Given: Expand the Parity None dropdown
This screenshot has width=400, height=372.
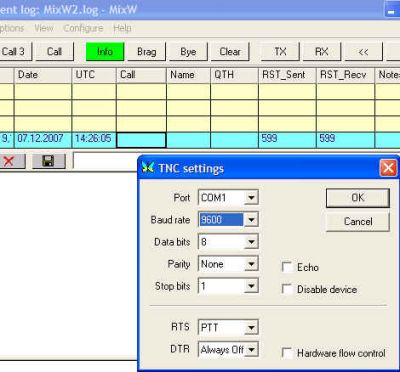Looking at the screenshot, I should 251,264.
